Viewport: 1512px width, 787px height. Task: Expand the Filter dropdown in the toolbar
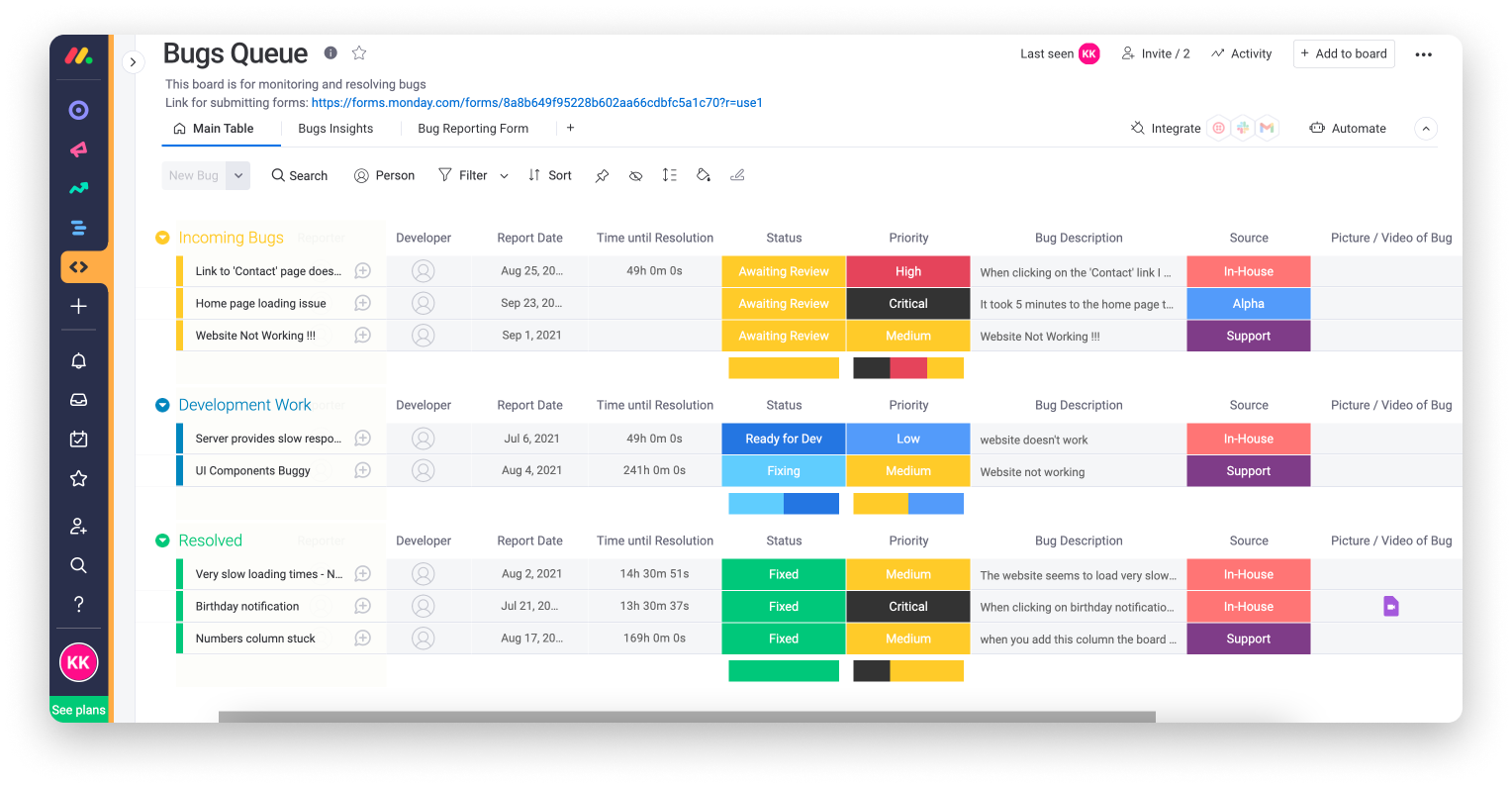point(504,175)
